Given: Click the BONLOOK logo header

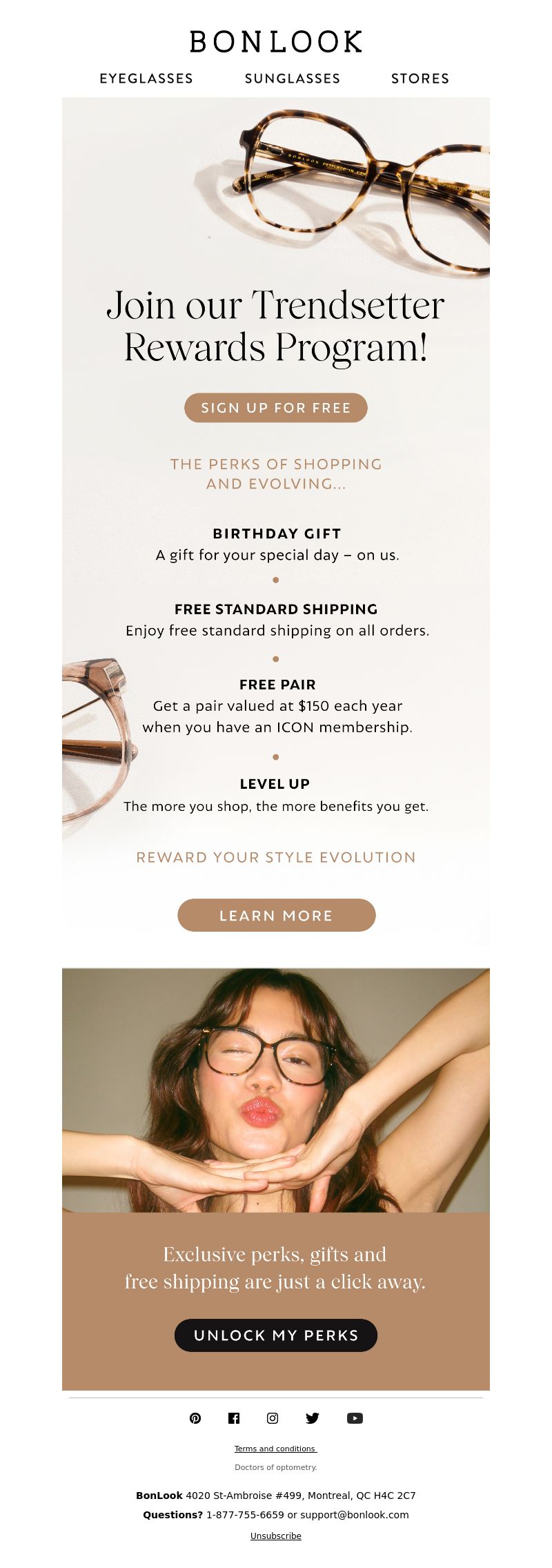Looking at the screenshot, I should (276, 42).
